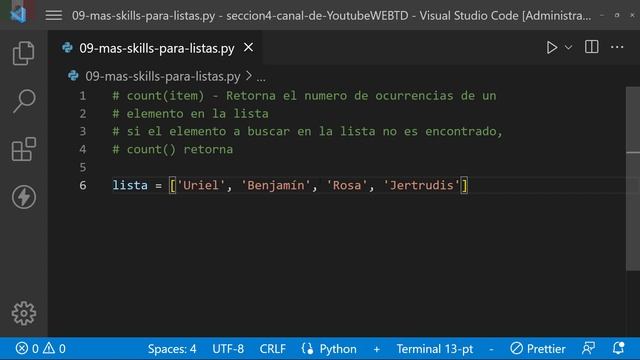Open the feedback person icon in status bar

click(588, 349)
